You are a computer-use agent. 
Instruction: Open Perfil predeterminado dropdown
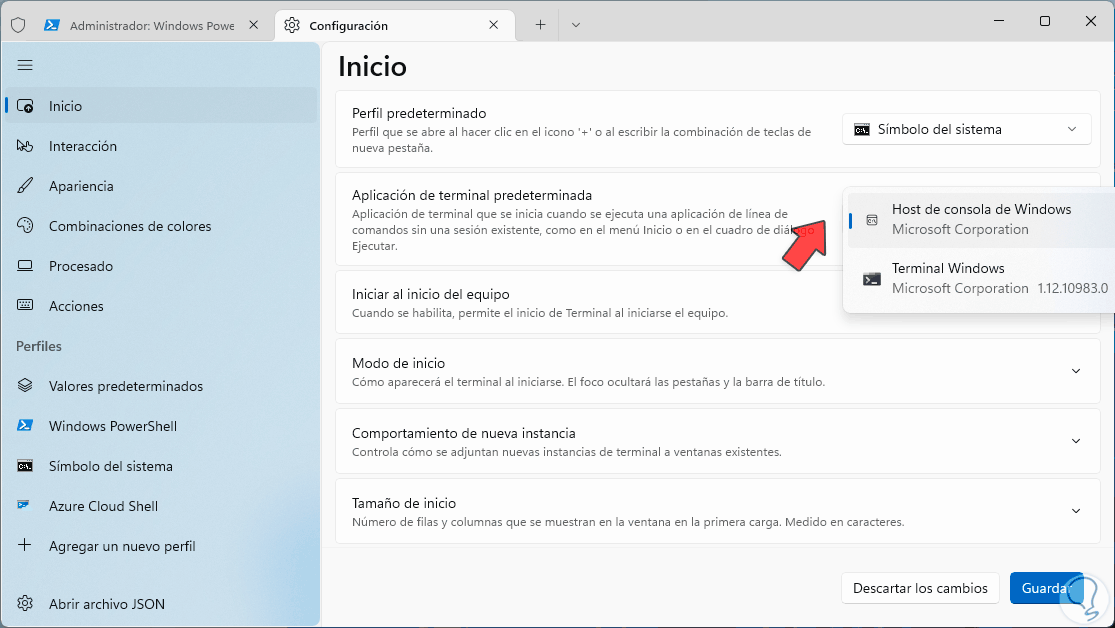click(x=966, y=129)
